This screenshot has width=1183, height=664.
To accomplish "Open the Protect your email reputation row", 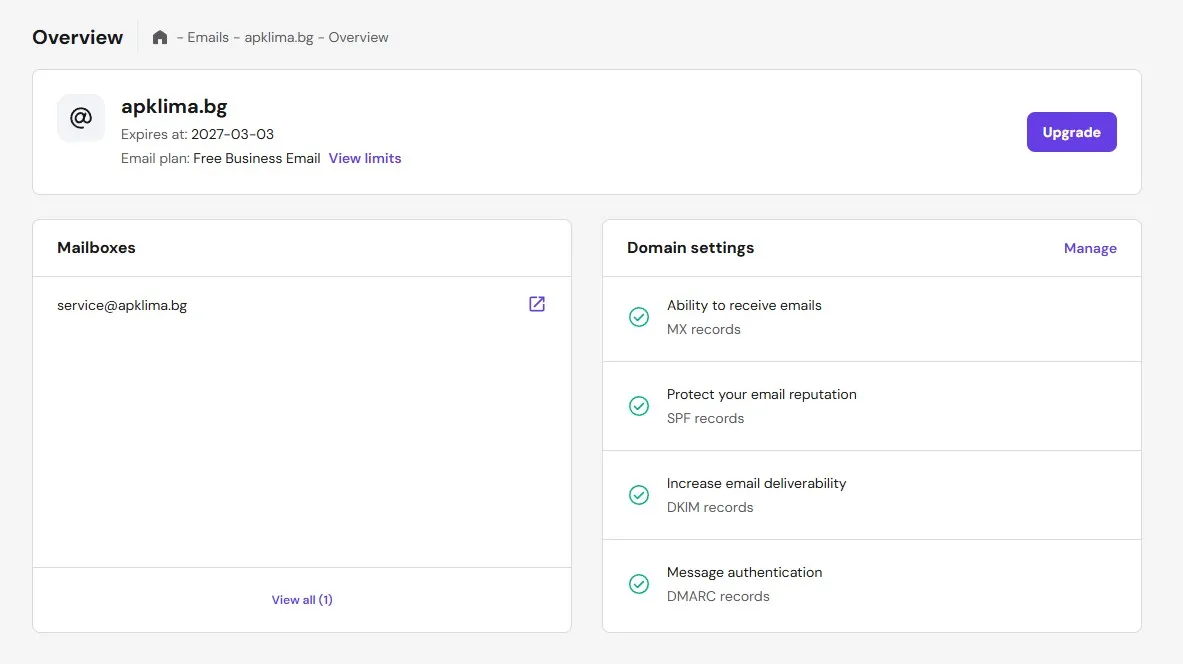I will coord(761,395).
